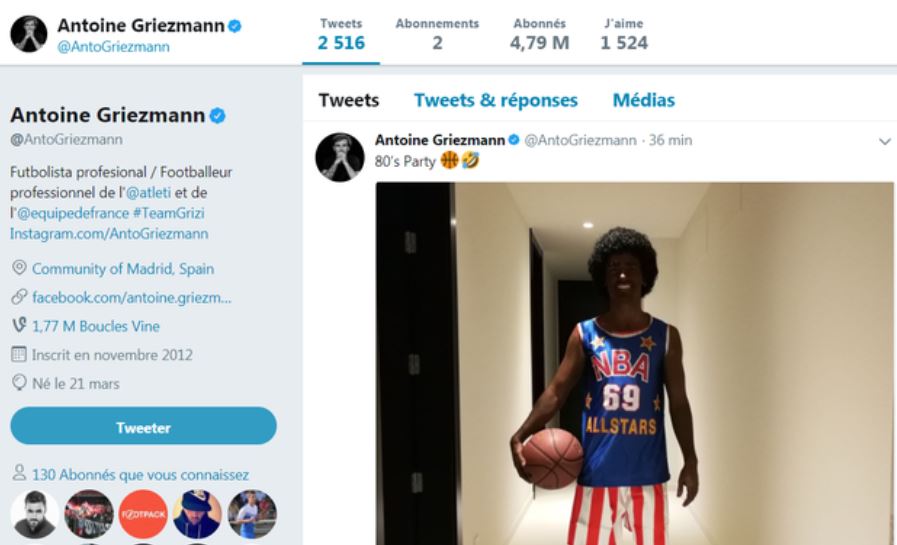Click the verified badge in the top header
Image resolution: width=897 pixels, height=545 pixels.
pos(234,26)
